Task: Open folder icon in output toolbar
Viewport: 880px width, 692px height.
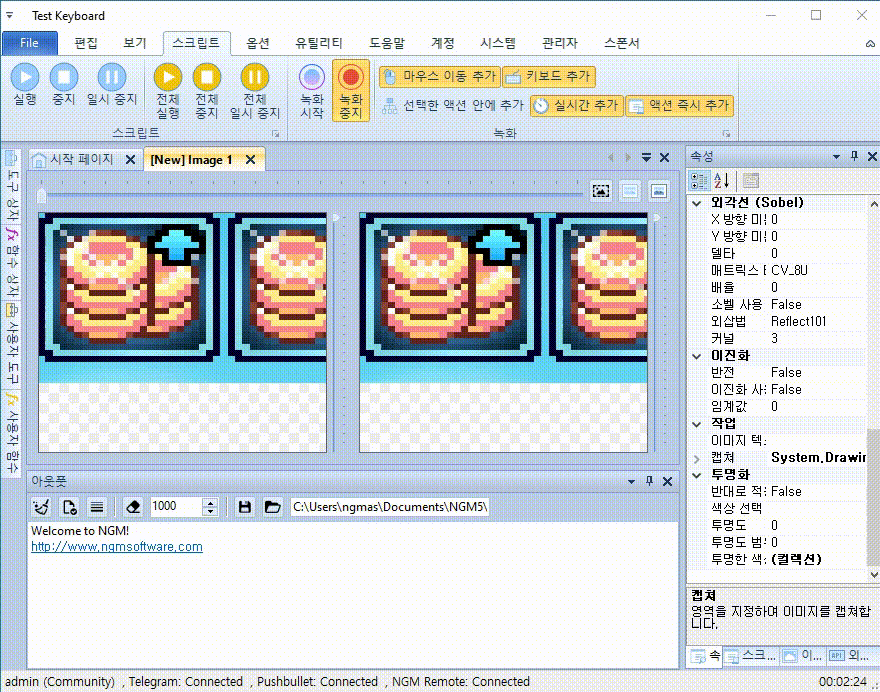Action: (272, 507)
